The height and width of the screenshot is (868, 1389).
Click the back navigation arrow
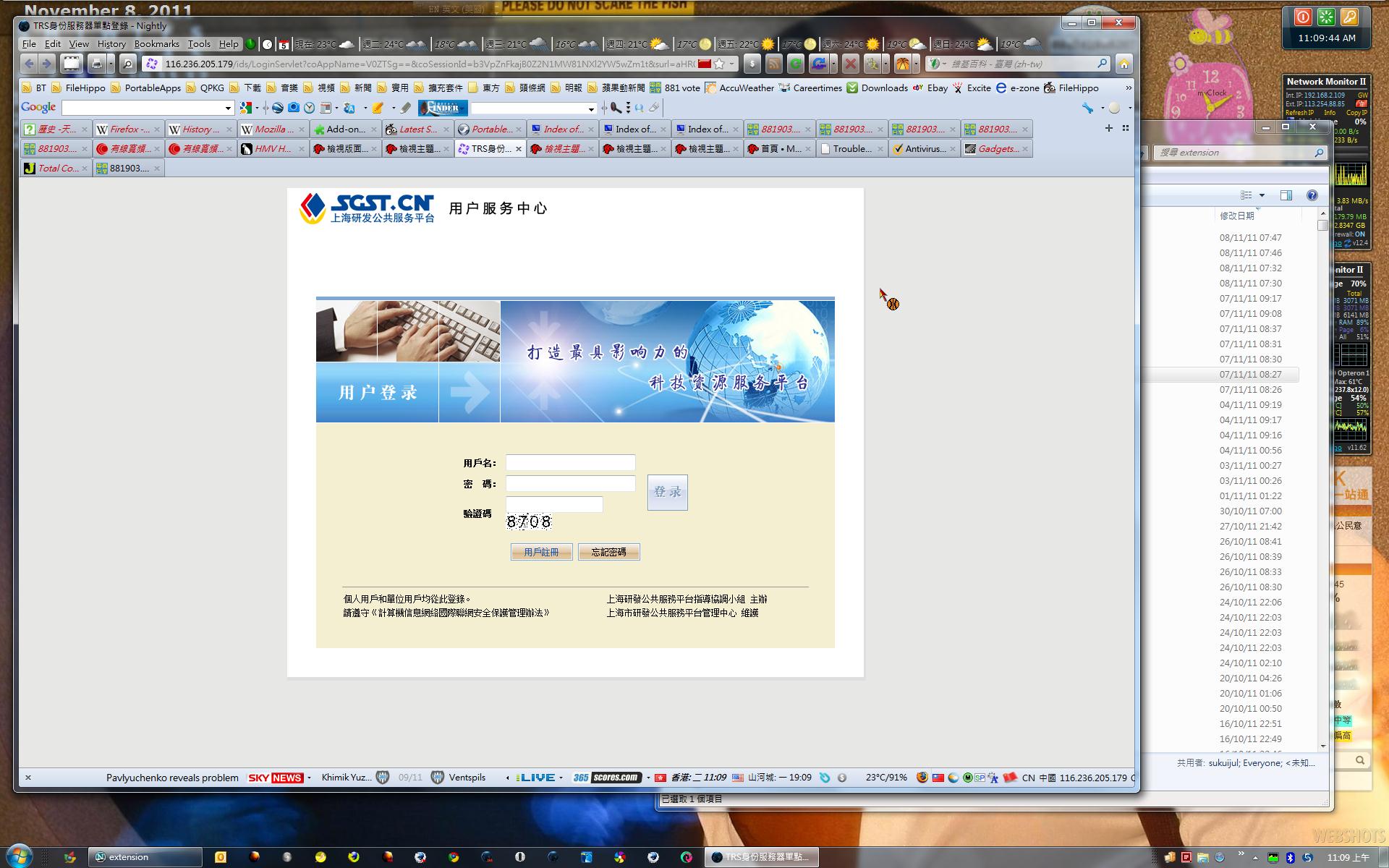pyautogui.click(x=29, y=64)
